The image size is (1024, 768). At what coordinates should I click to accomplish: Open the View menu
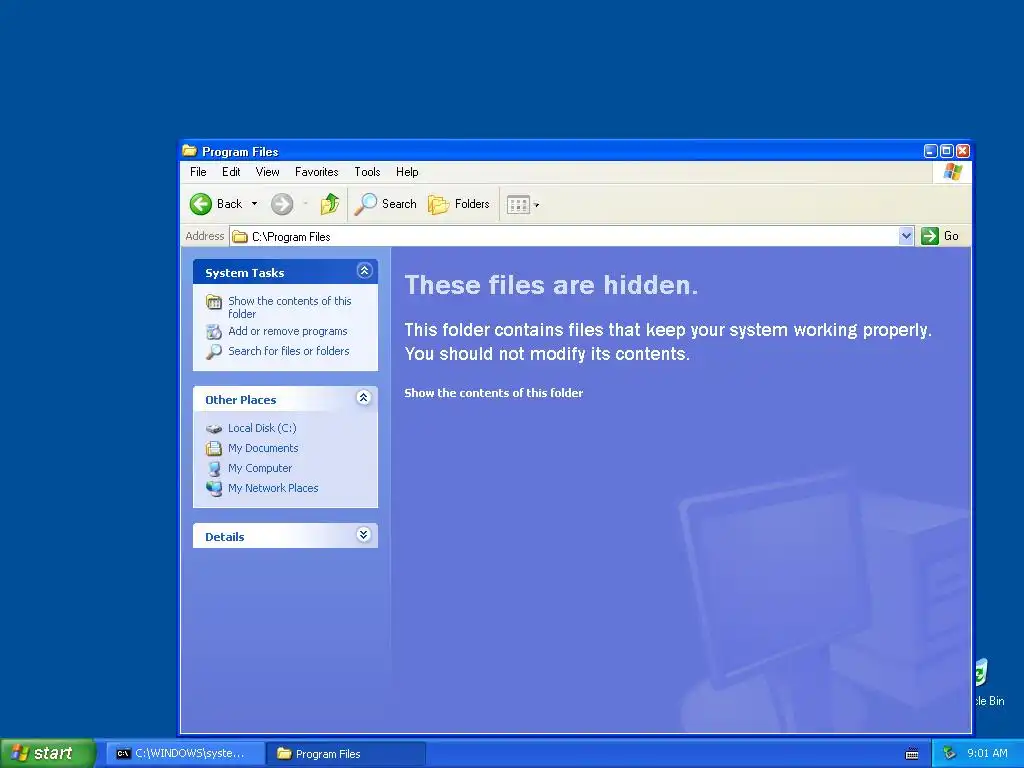click(x=267, y=172)
